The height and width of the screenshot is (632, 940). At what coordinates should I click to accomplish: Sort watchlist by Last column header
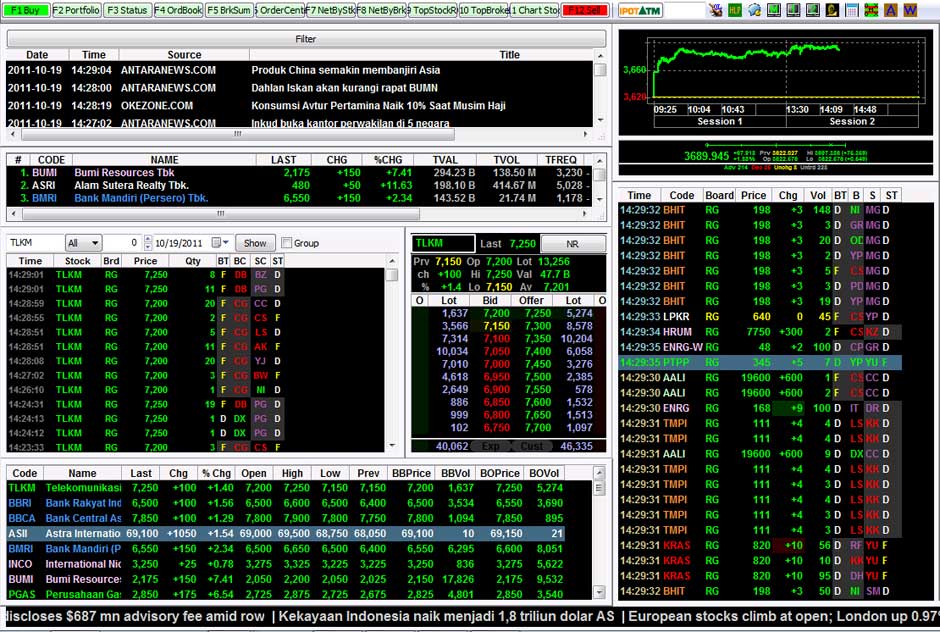pos(141,473)
